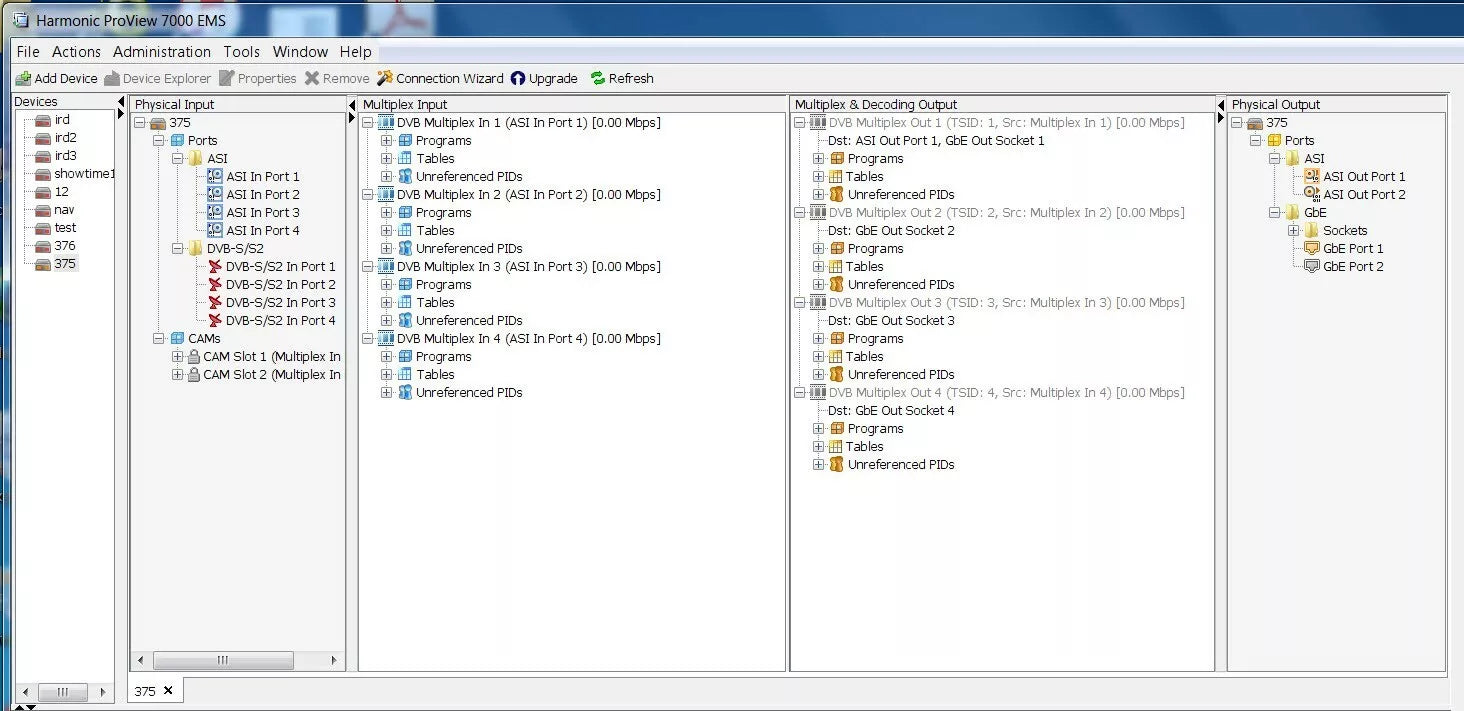Open the Window menu
This screenshot has width=1464, height=711.
click(300, 51)
